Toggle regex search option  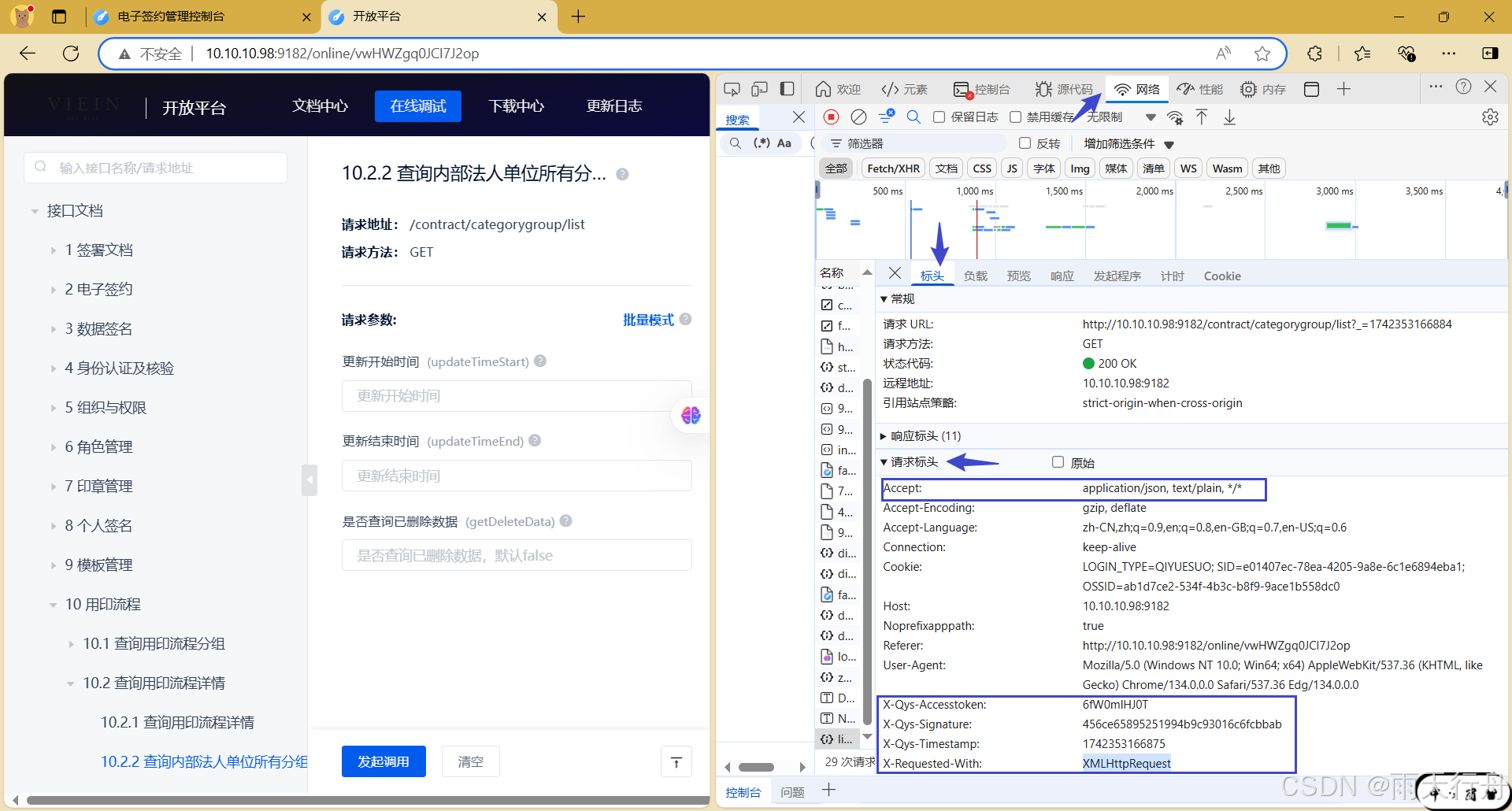762,143
